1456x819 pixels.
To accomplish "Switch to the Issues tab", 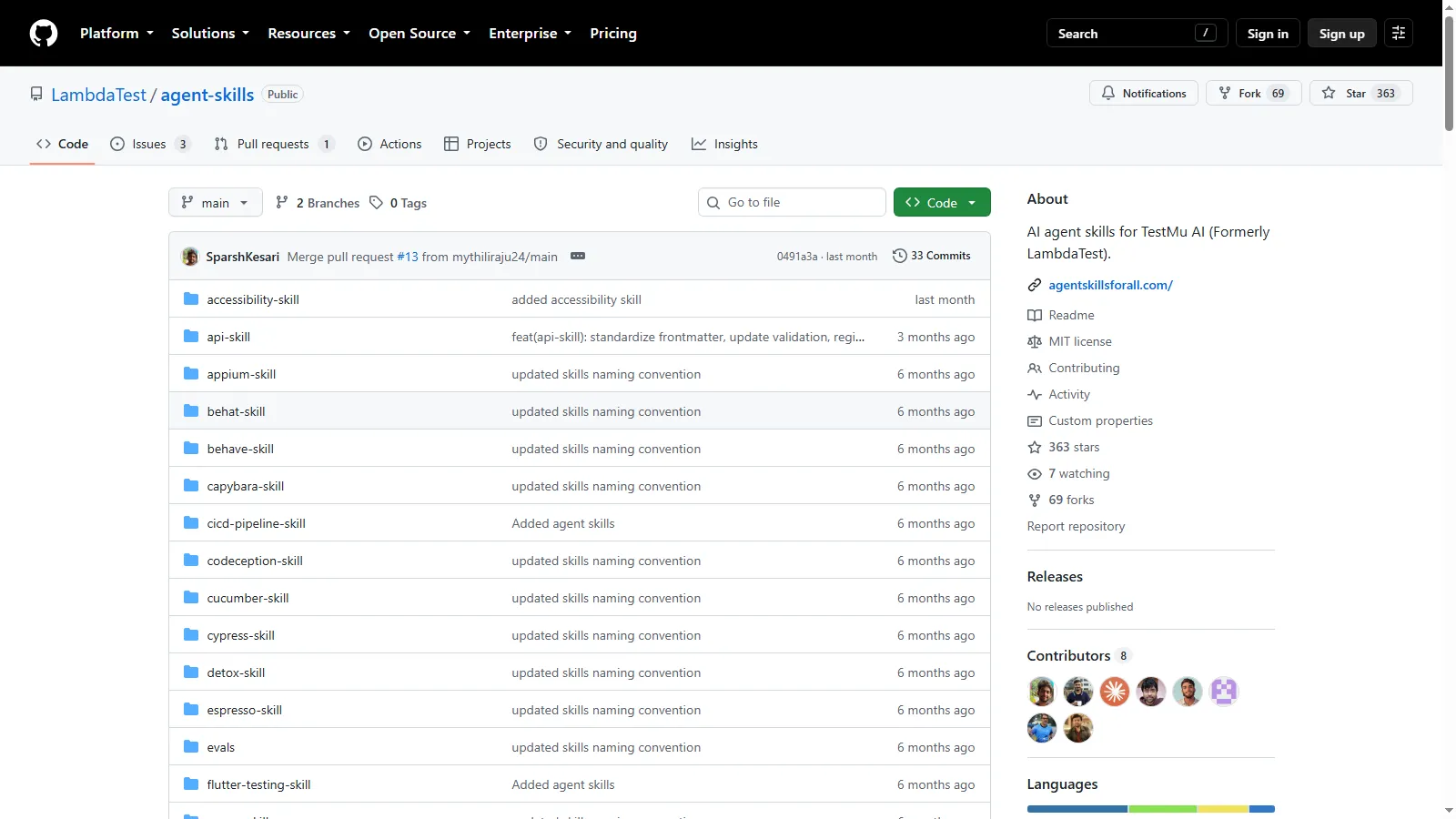I will (x=150, y=144).
